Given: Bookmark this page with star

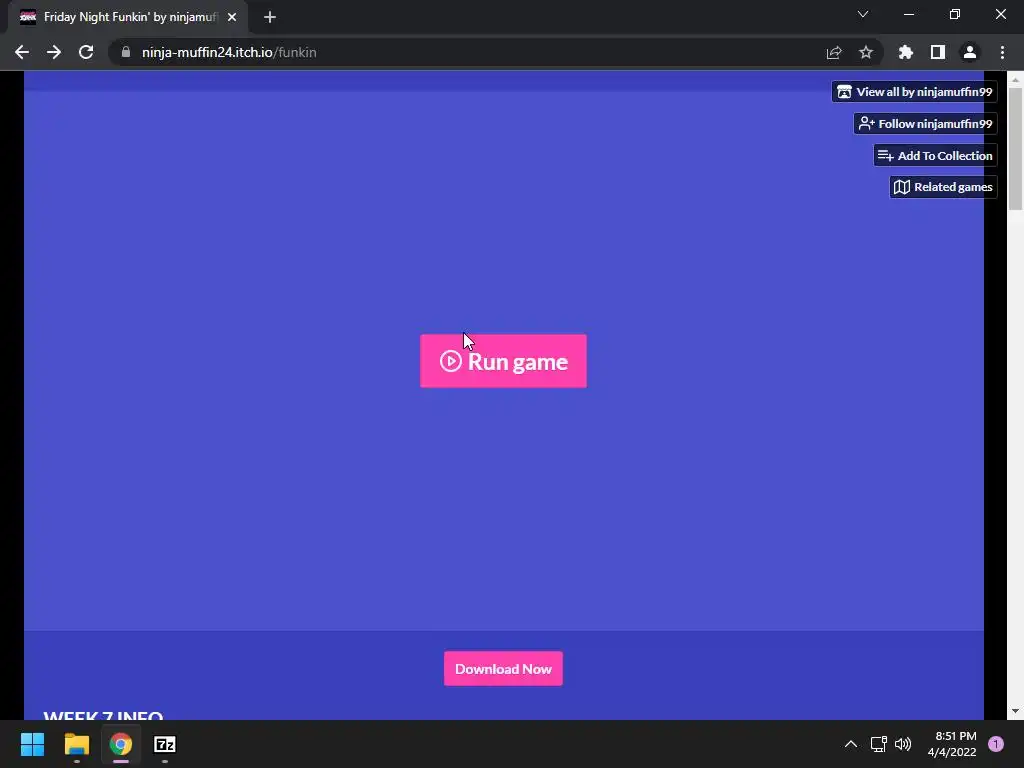Looking at the screenshot, I should click(x=866, y=52).
